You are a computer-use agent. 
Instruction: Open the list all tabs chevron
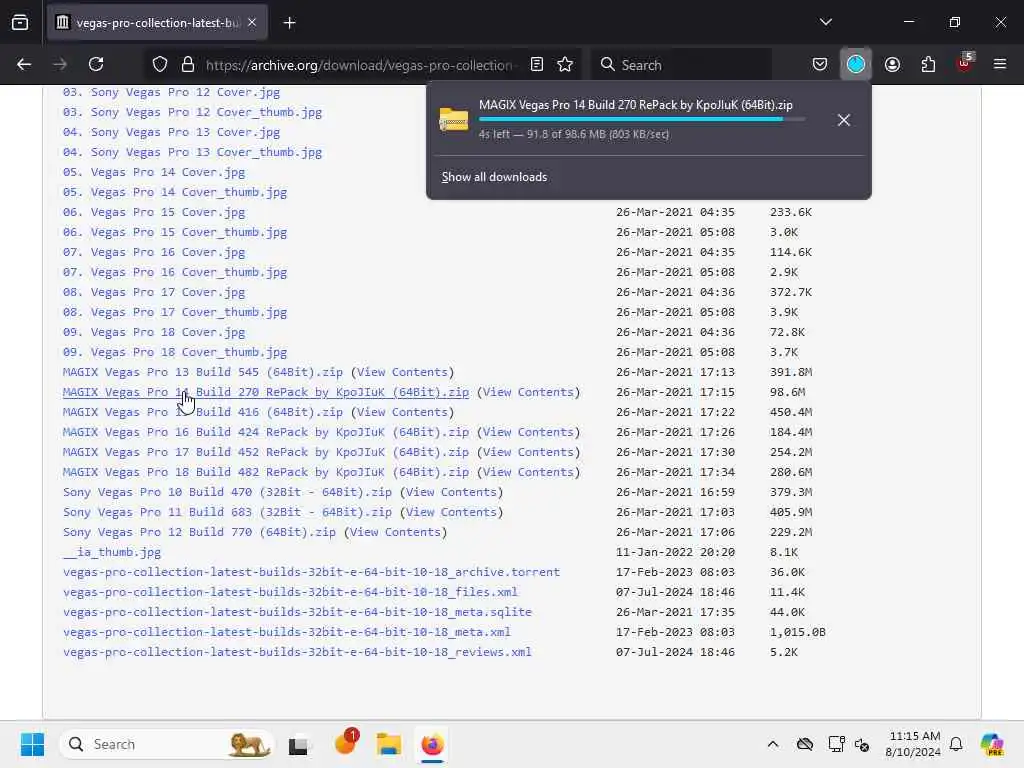click(x=825, y=22)
